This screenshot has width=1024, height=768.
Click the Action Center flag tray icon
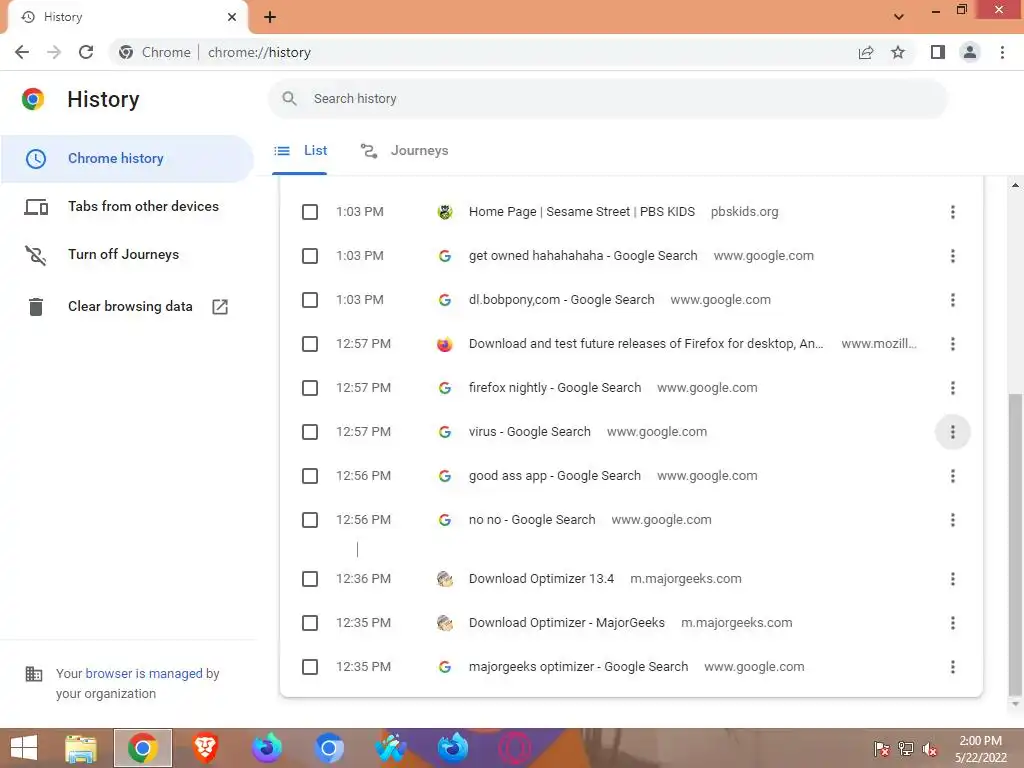[882, 749]
